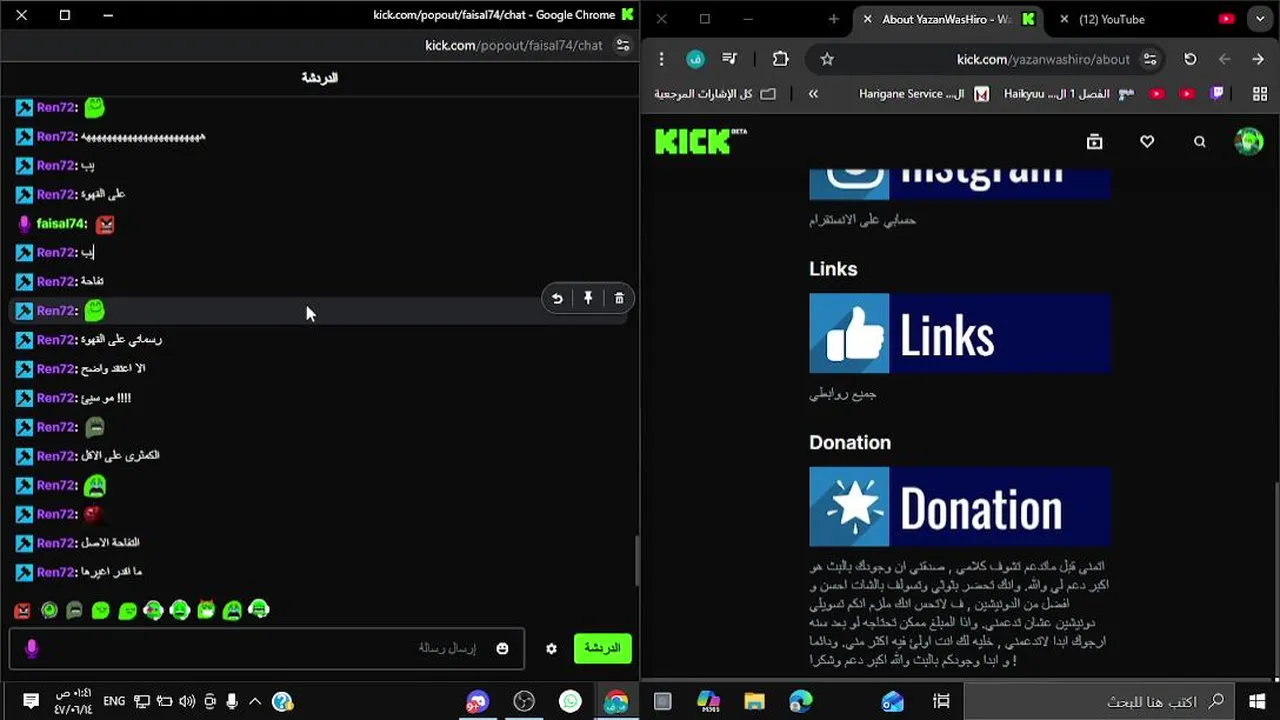
Task: Open a new tab with the plus button
Action: coord(833,19)
